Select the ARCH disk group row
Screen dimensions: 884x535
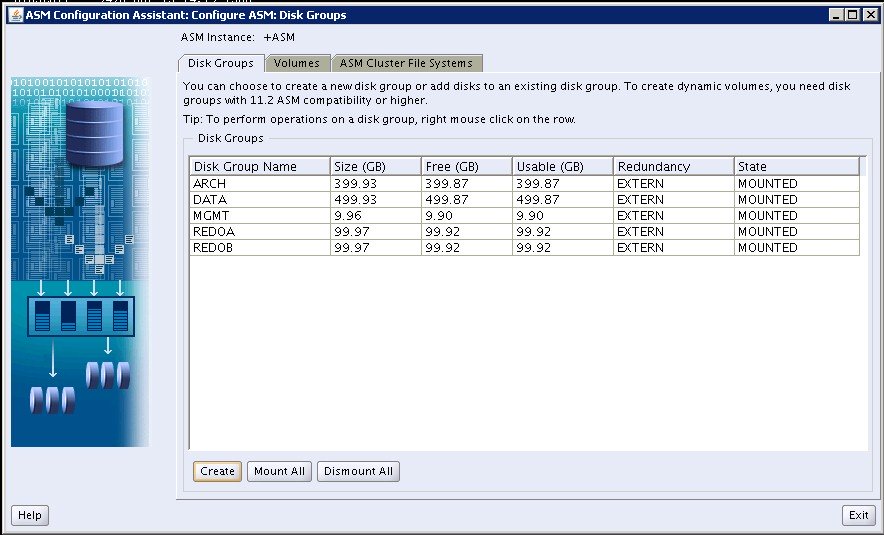[524, 184]
